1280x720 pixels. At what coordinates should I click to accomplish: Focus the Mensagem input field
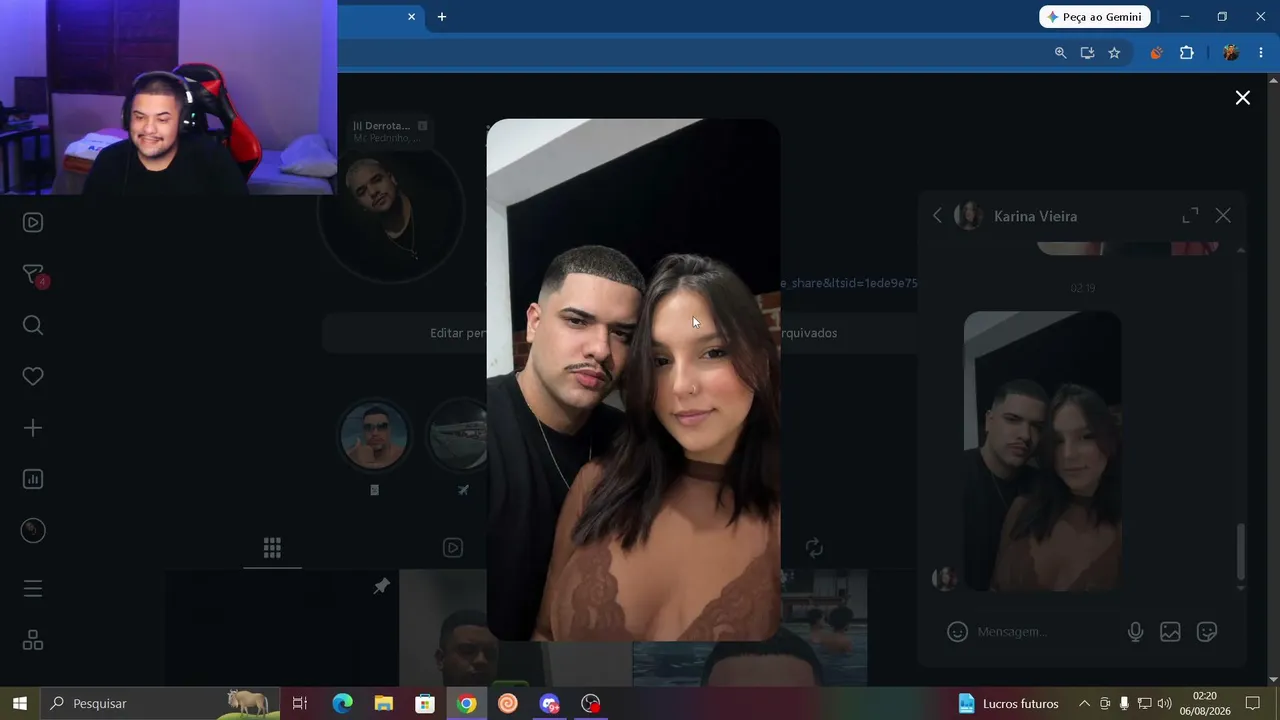point(1045,632)
